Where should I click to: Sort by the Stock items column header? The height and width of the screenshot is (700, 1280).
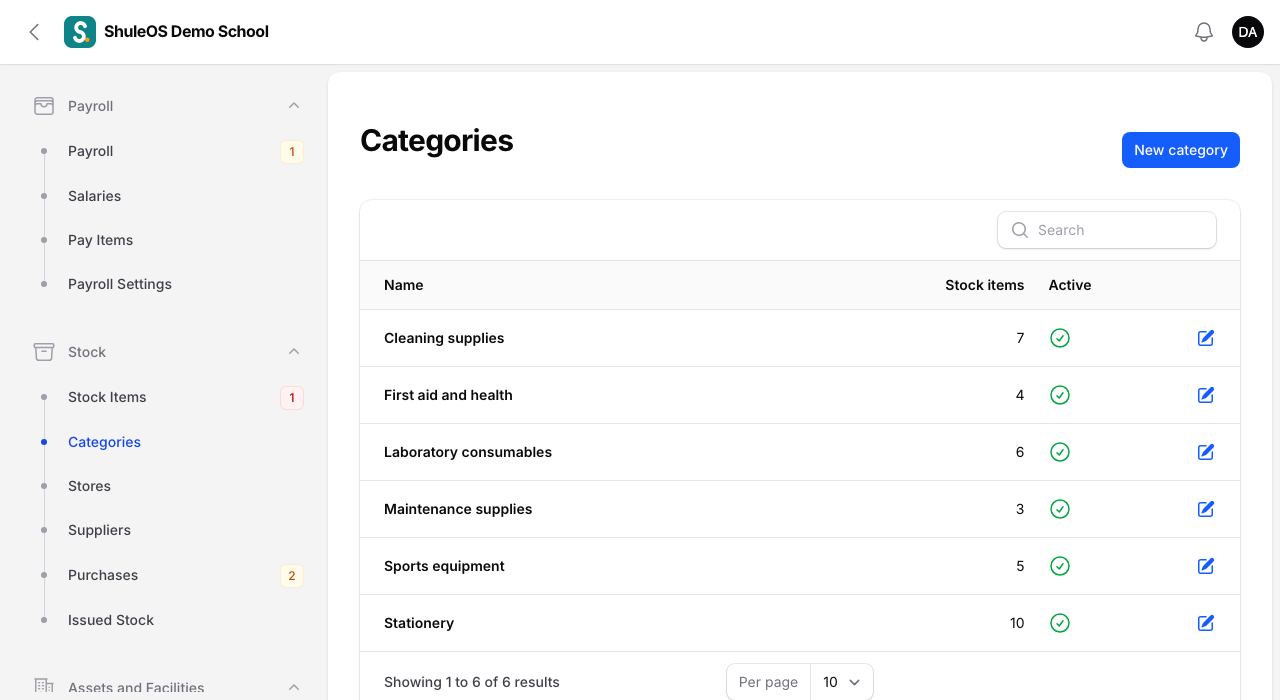pyautogui.click(x=984, y=285)
